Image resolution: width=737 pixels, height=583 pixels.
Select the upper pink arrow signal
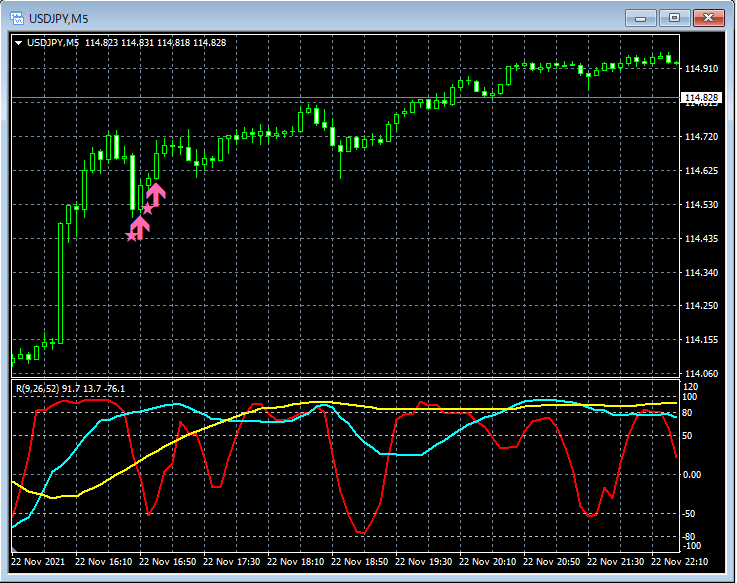point(157,193)
